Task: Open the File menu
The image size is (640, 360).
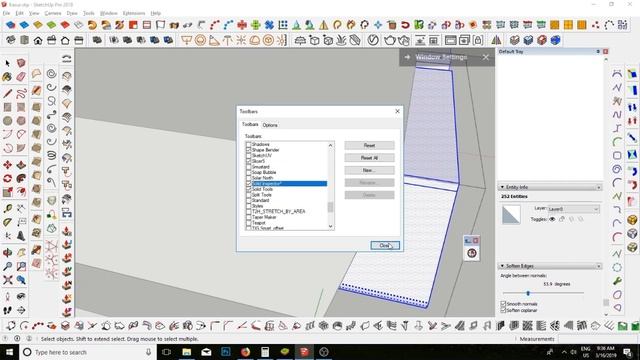Action: [6, 13]
